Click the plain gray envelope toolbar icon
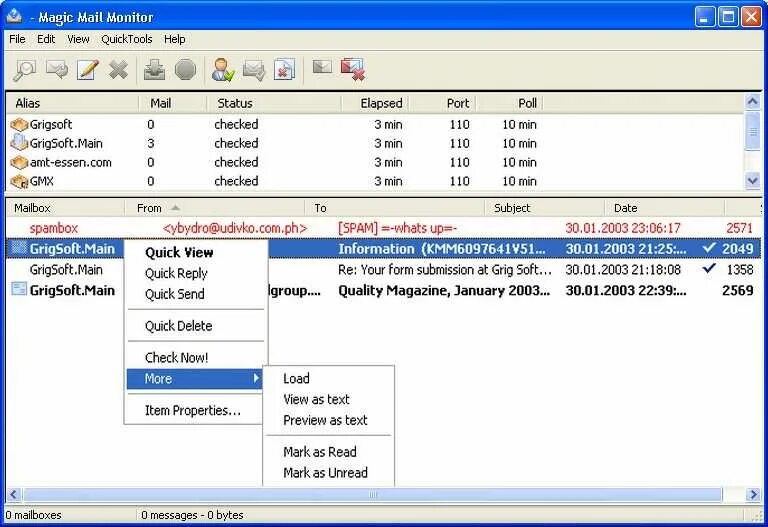 pyautogui.click(x=322, y=67)
